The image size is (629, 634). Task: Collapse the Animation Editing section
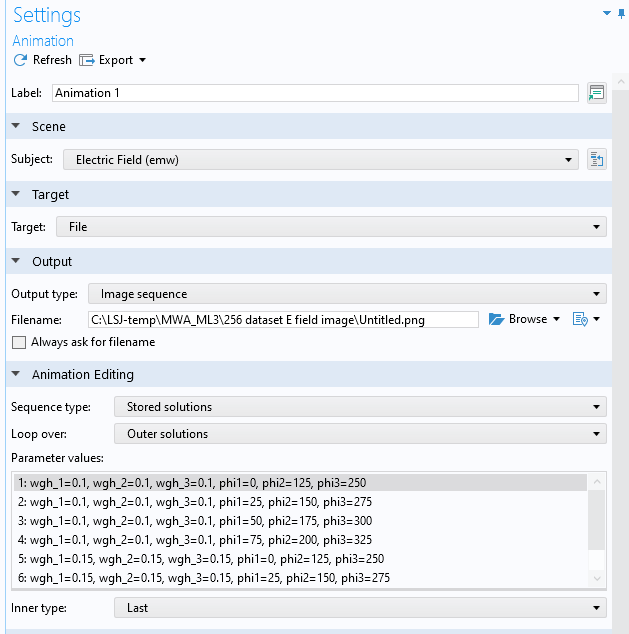pyautogui.click(x=16, y=375)
